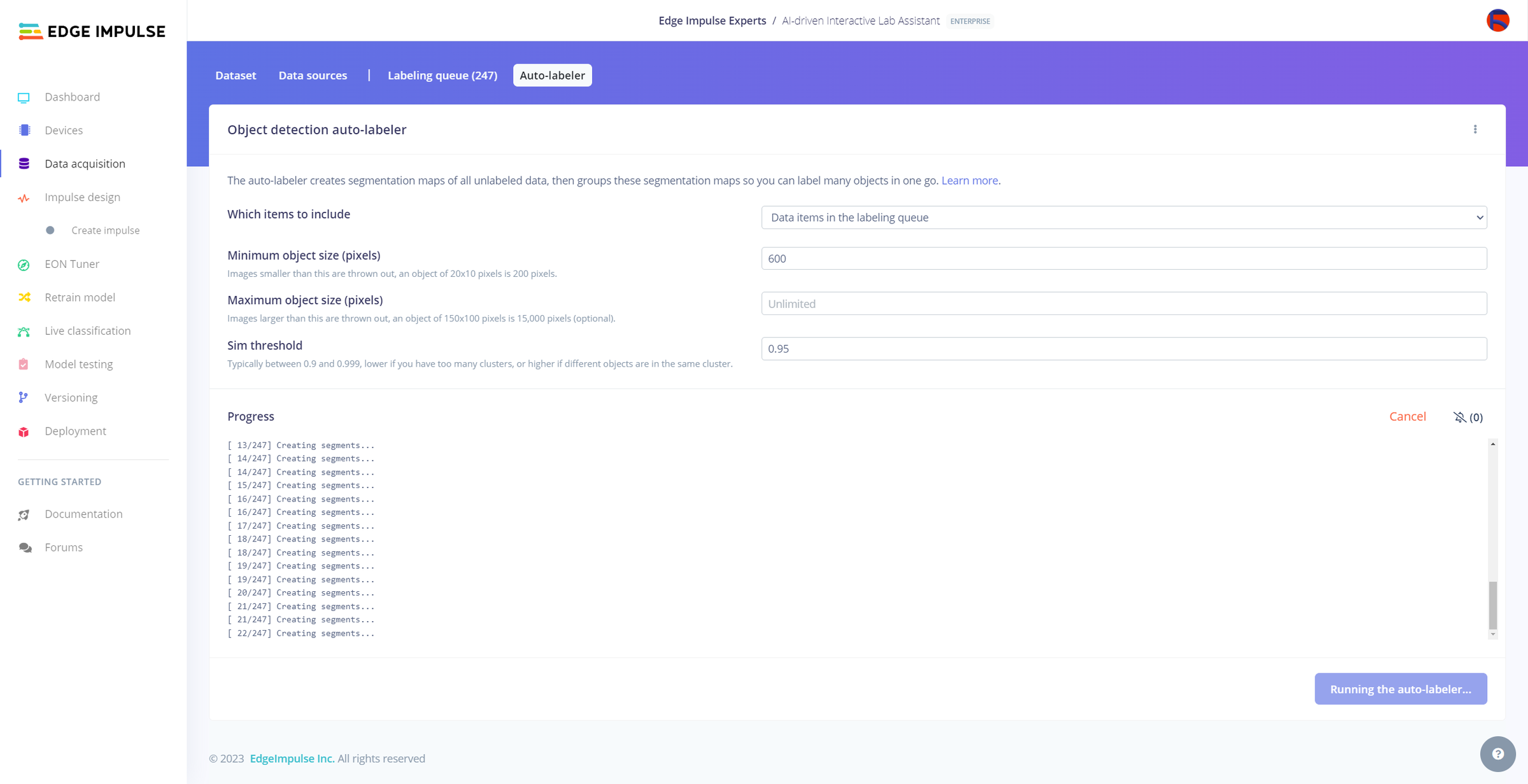Open Impulse design pulse icon
The image size is (1528, 784).
(x=24, y=198)
